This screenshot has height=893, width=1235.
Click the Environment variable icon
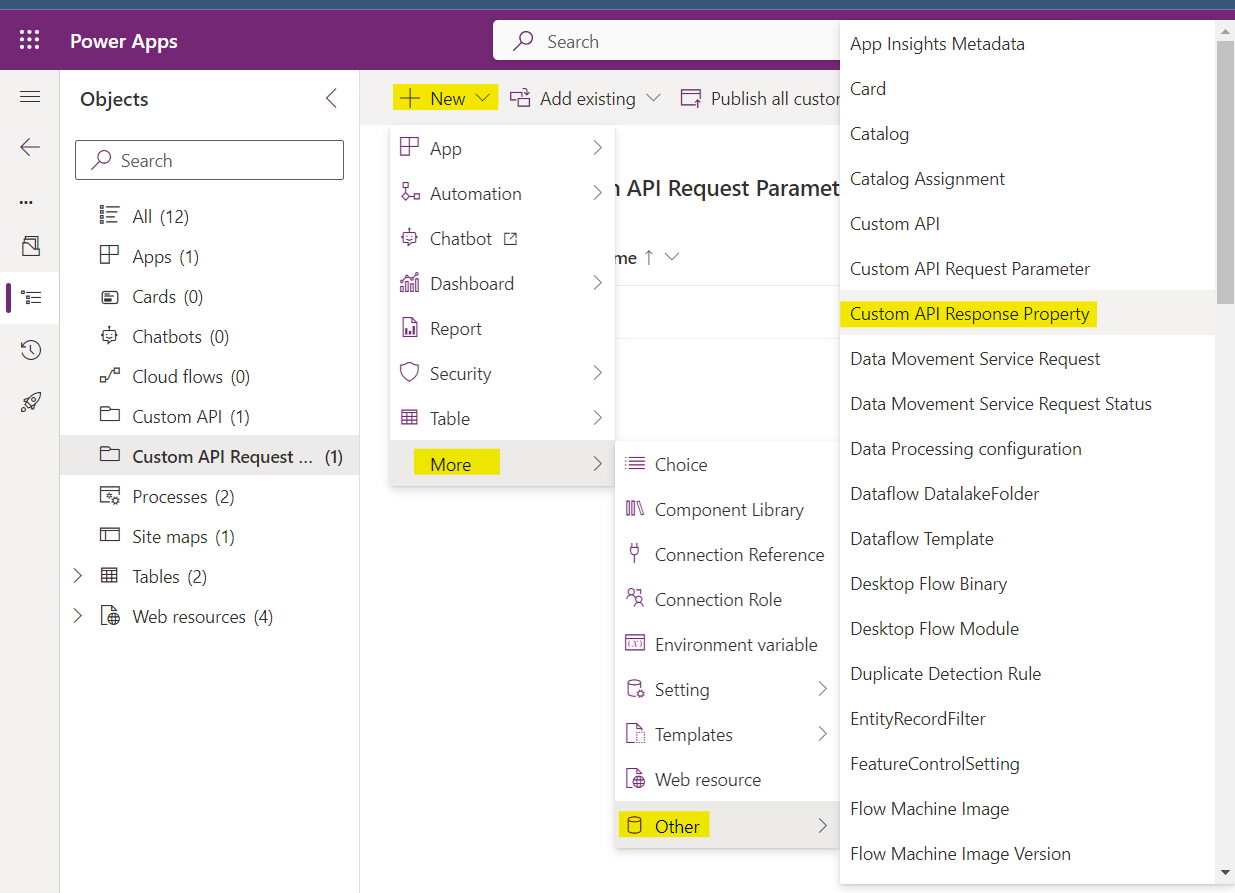634,644
